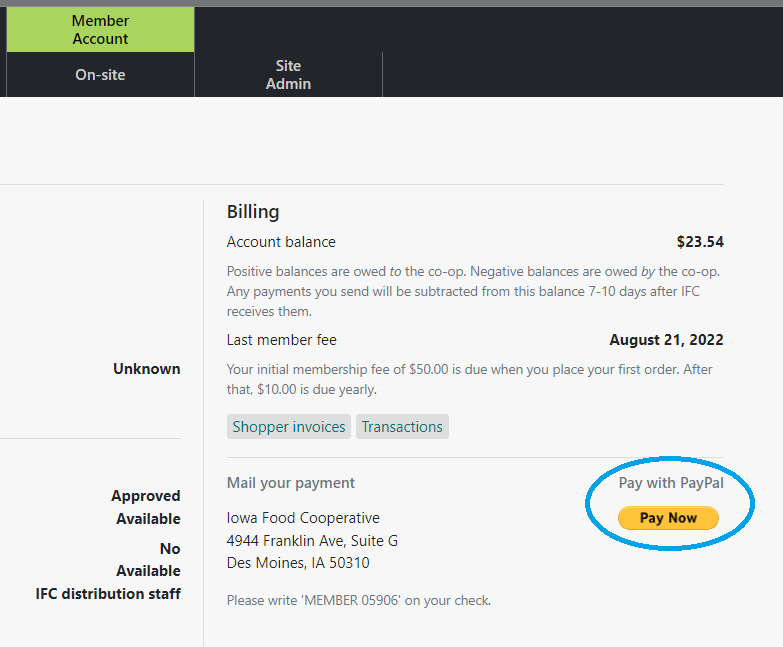Select the $23.54 balance amount
Image resolution: width=783 pixels, height=647 pixels.
(699, 242)
